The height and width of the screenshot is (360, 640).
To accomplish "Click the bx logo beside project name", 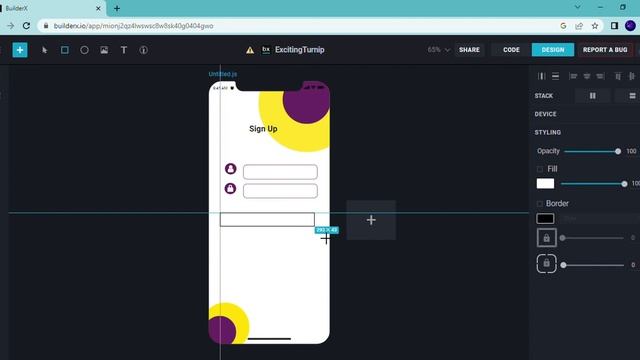I will [266, 50].
